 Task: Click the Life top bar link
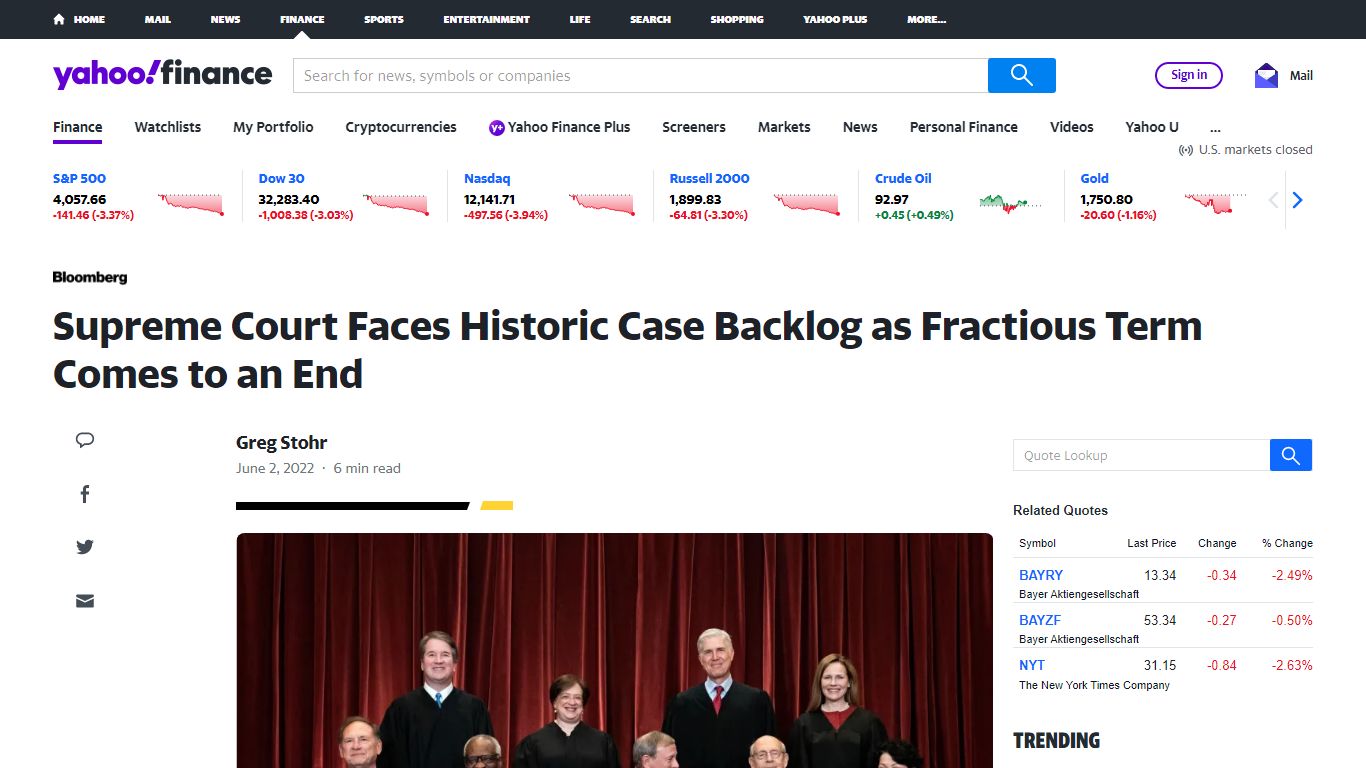(x=580, y=19)
